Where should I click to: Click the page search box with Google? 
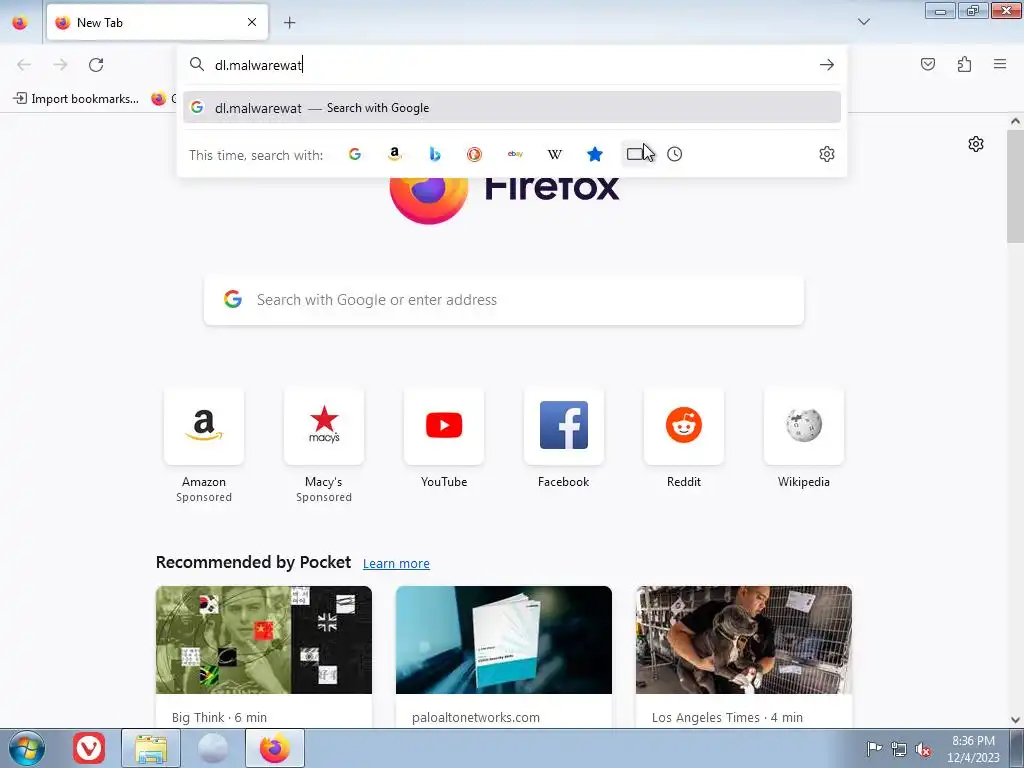[504, 300]
